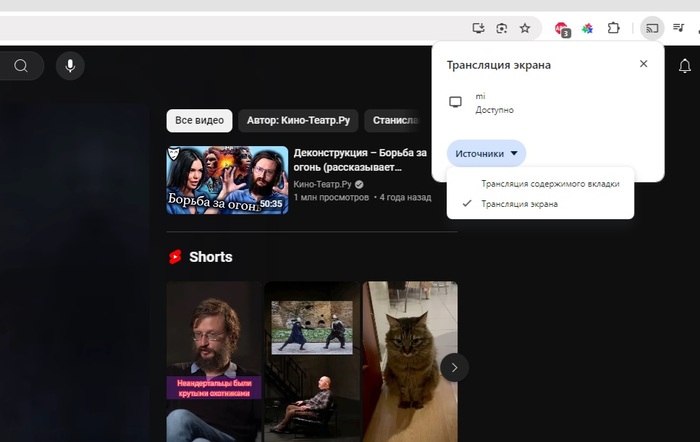This screenshot has width=700, height=442.
Task: Close the Трансляция экрана popup
Action: (643, 64)
